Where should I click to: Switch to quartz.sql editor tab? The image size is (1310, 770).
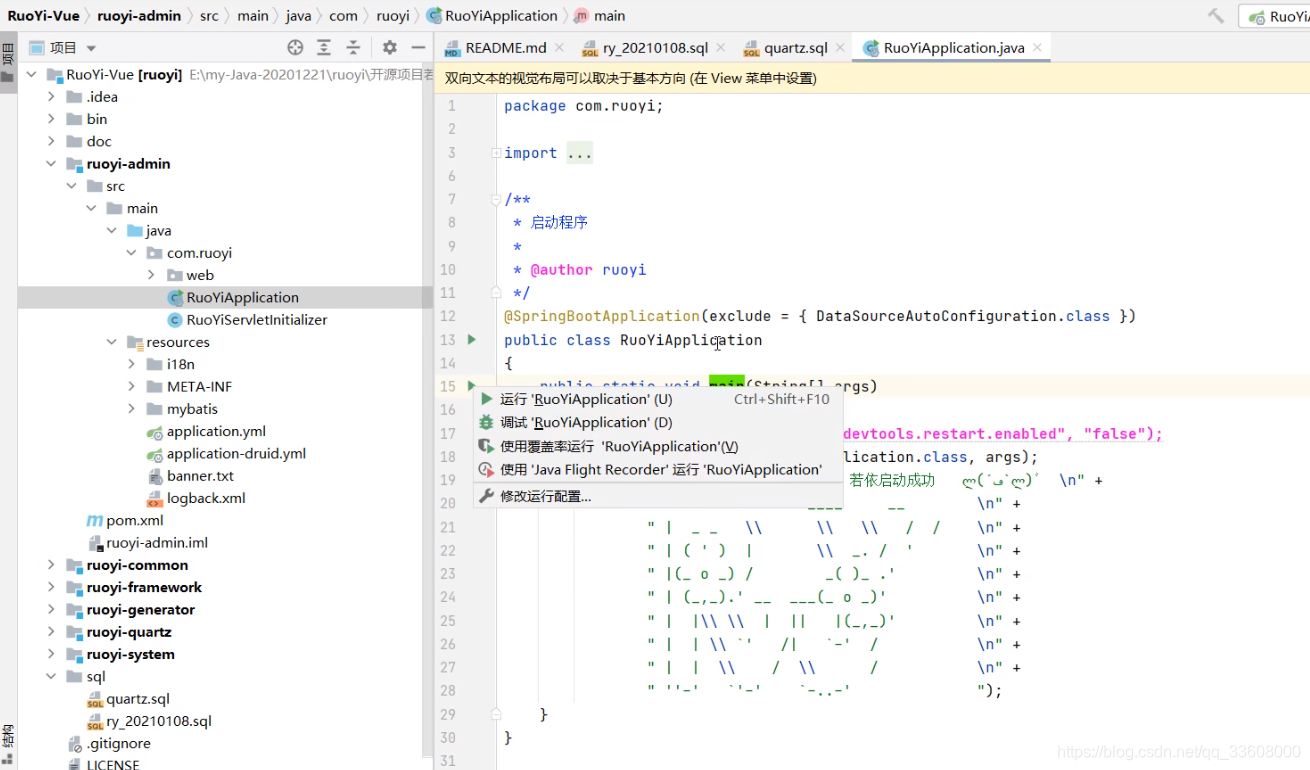click(796, 48)
